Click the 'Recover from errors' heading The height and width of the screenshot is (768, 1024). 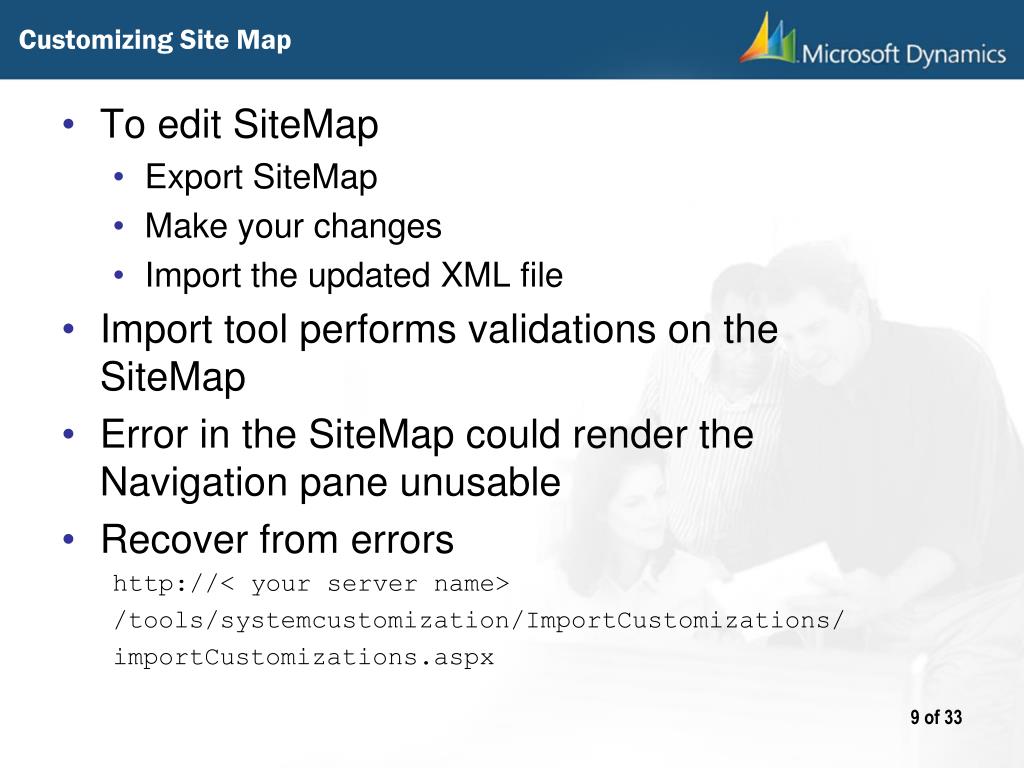pos(277,539)
